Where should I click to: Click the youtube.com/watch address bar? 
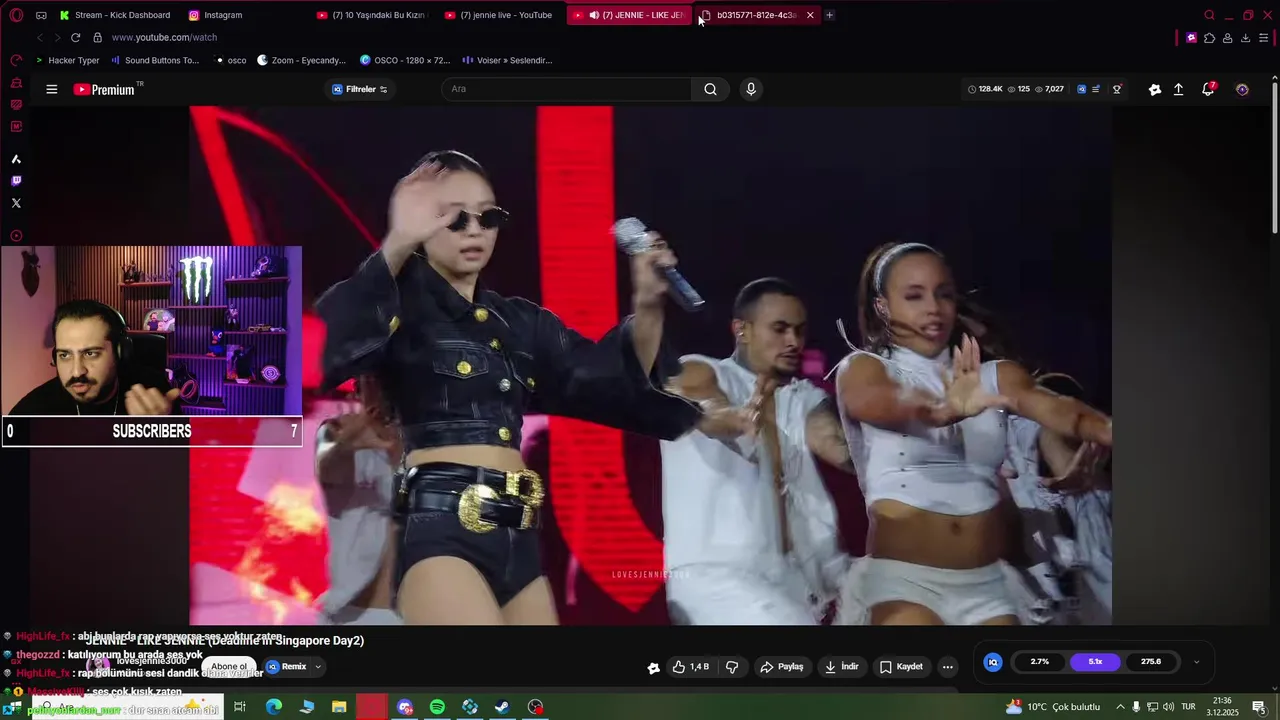pos(164,37)
